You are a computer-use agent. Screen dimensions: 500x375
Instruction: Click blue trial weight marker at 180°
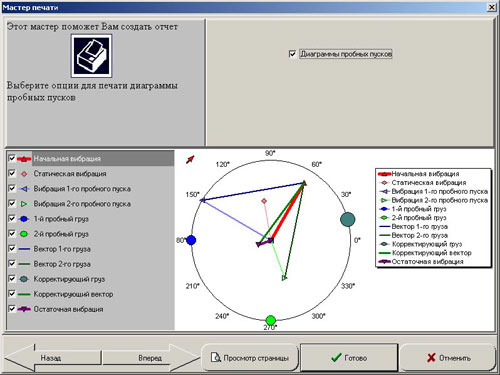(191, 240)
